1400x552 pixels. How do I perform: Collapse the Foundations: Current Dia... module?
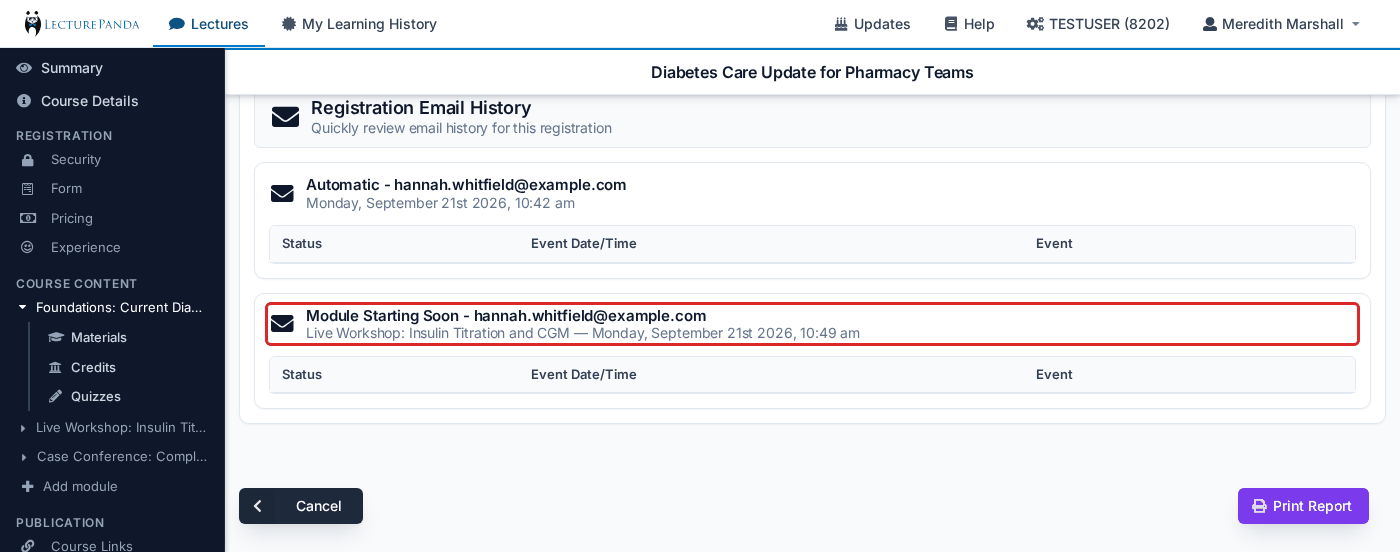click(22, 307)
